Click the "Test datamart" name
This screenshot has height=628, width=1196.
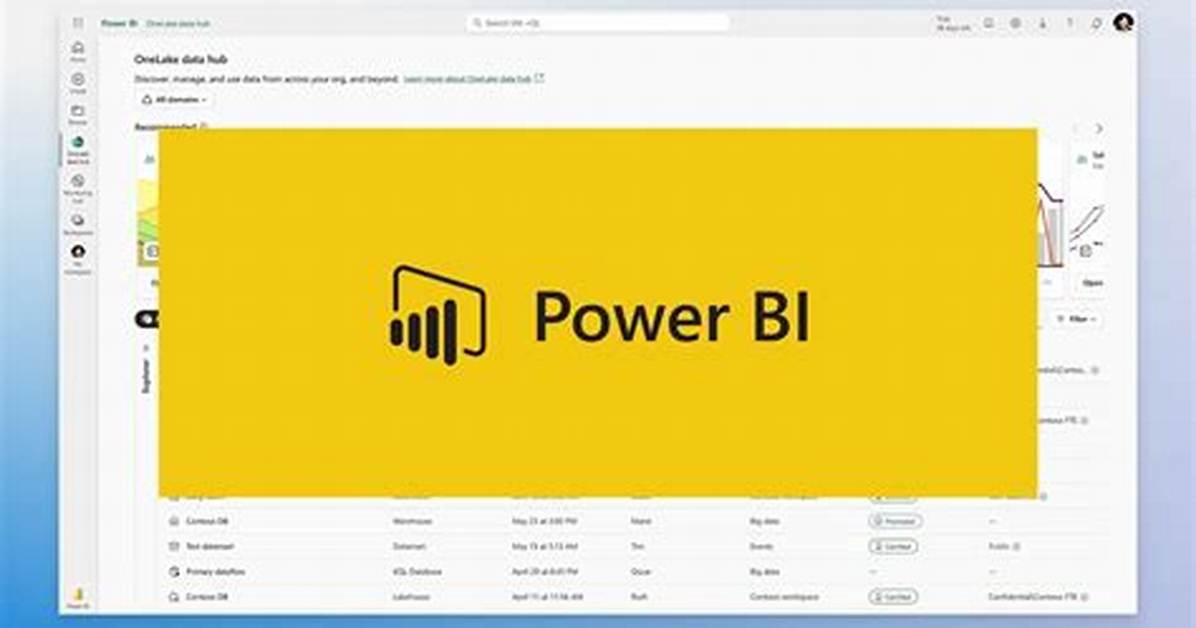[x=210, y=546]
